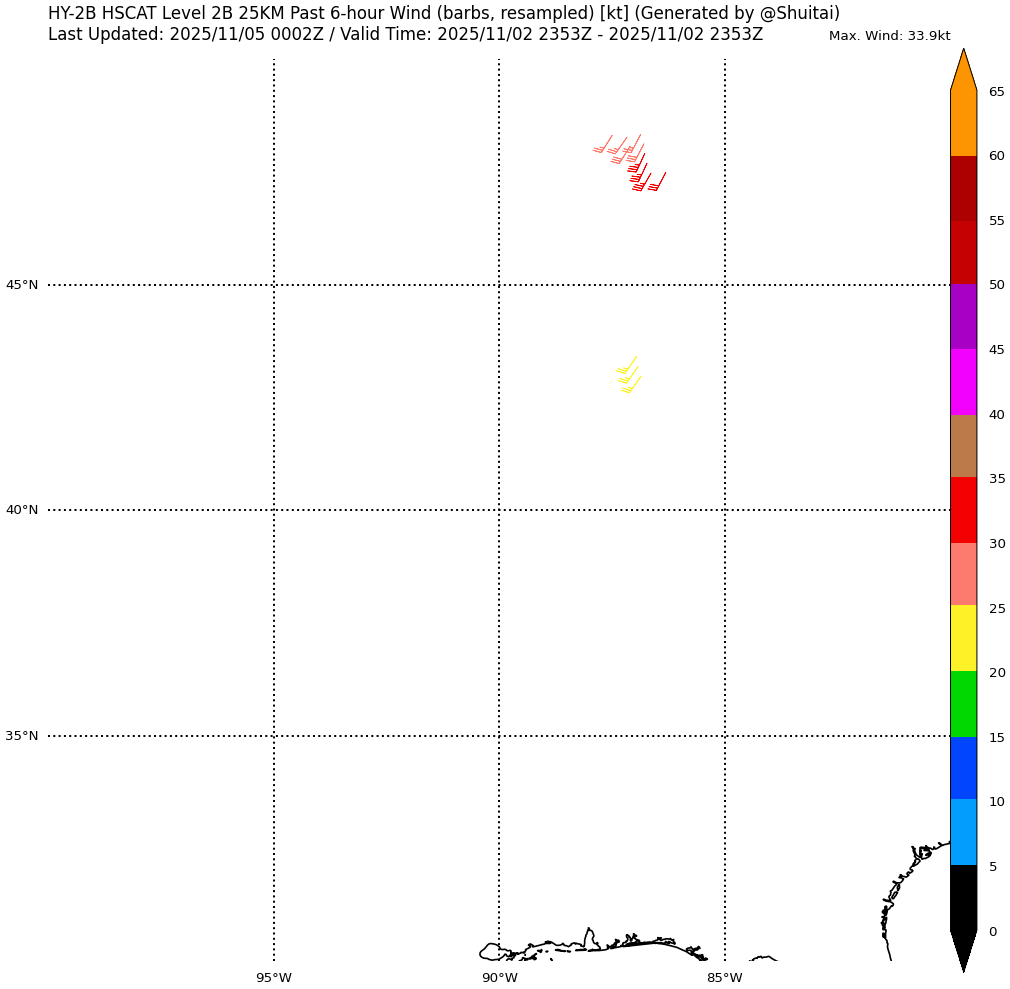Click the Max. Wind: 33.9kt label
The height and width of the screenshot is (989, 1010).
889,36
